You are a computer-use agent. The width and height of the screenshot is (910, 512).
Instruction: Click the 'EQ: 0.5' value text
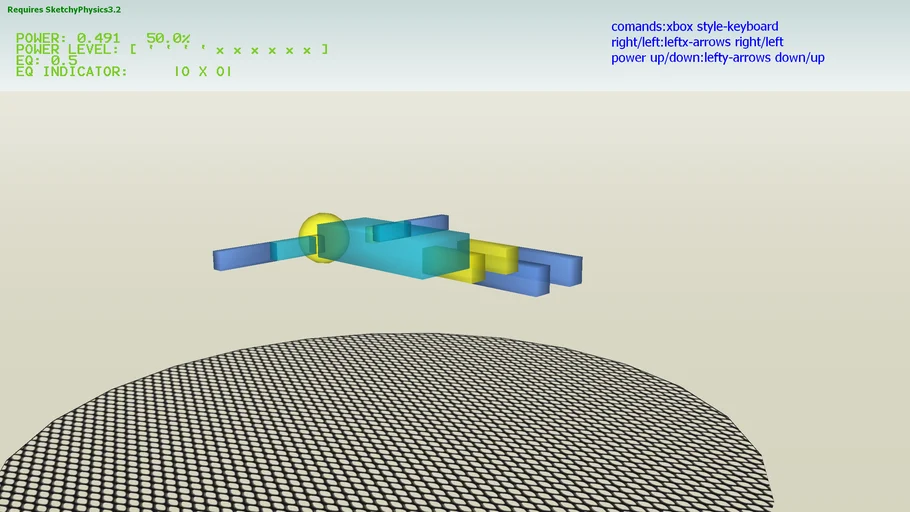46,60
